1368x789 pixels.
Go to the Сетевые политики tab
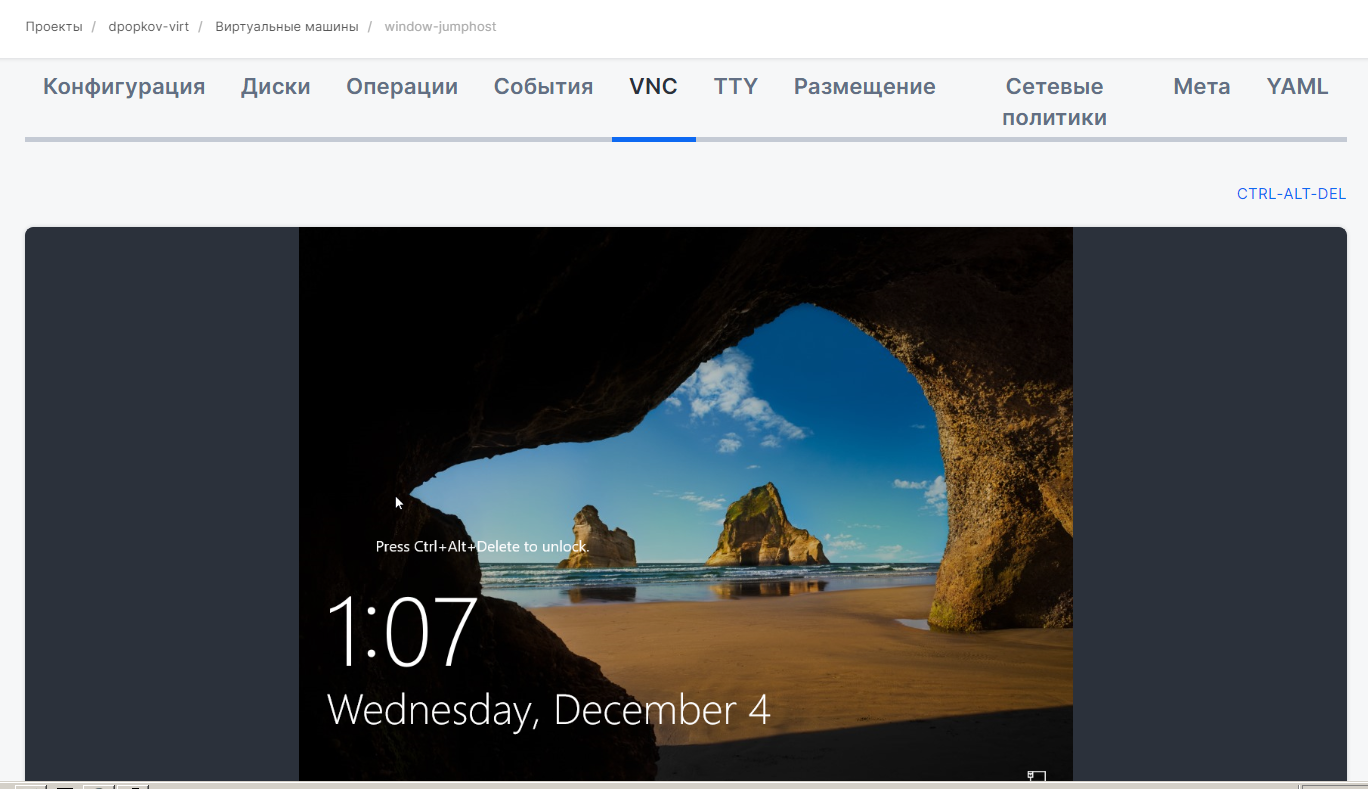click(1054, 102)
